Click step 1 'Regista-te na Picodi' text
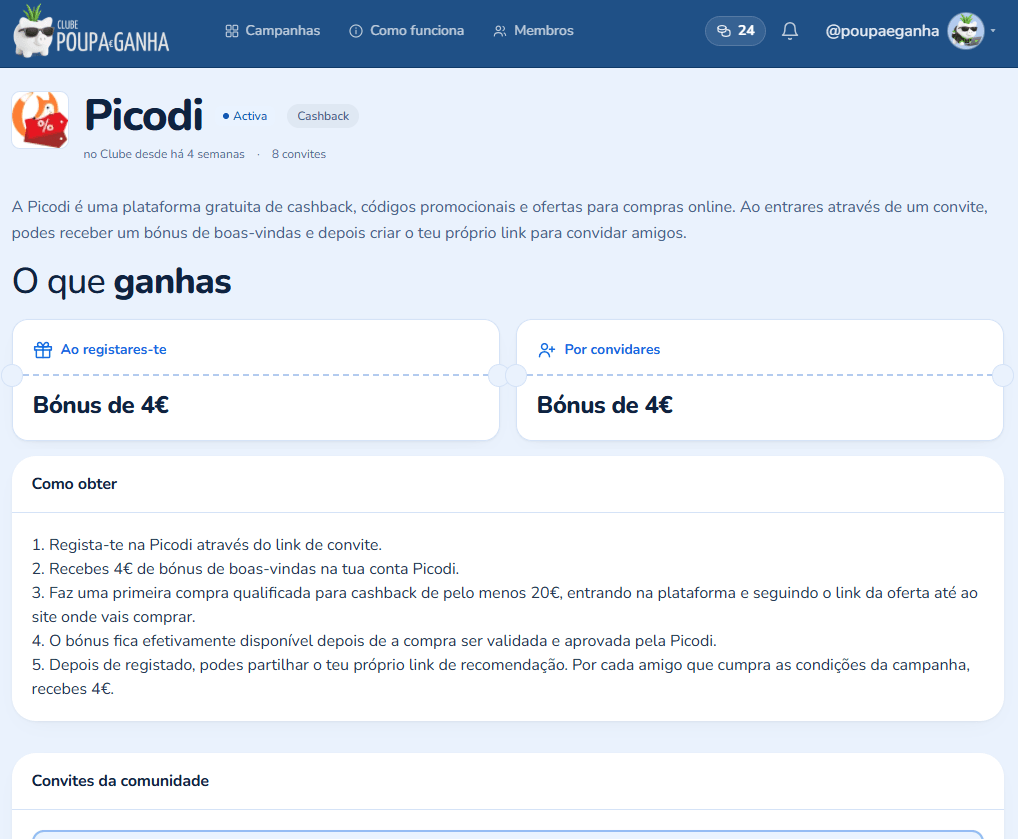The image size is (1018, 839). (207, 545)
